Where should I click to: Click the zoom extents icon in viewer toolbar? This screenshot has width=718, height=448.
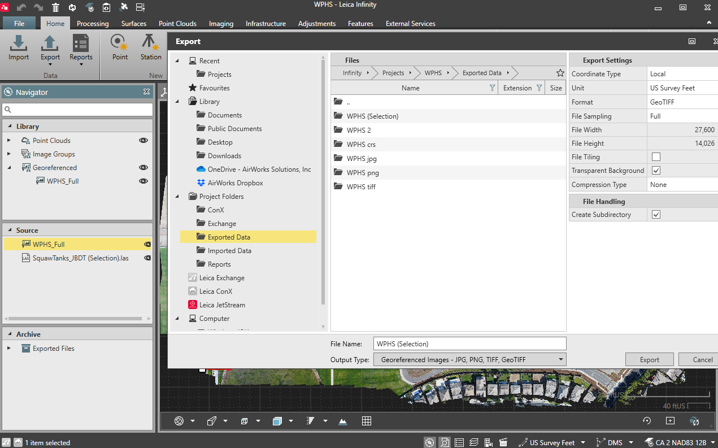point(670,421)
